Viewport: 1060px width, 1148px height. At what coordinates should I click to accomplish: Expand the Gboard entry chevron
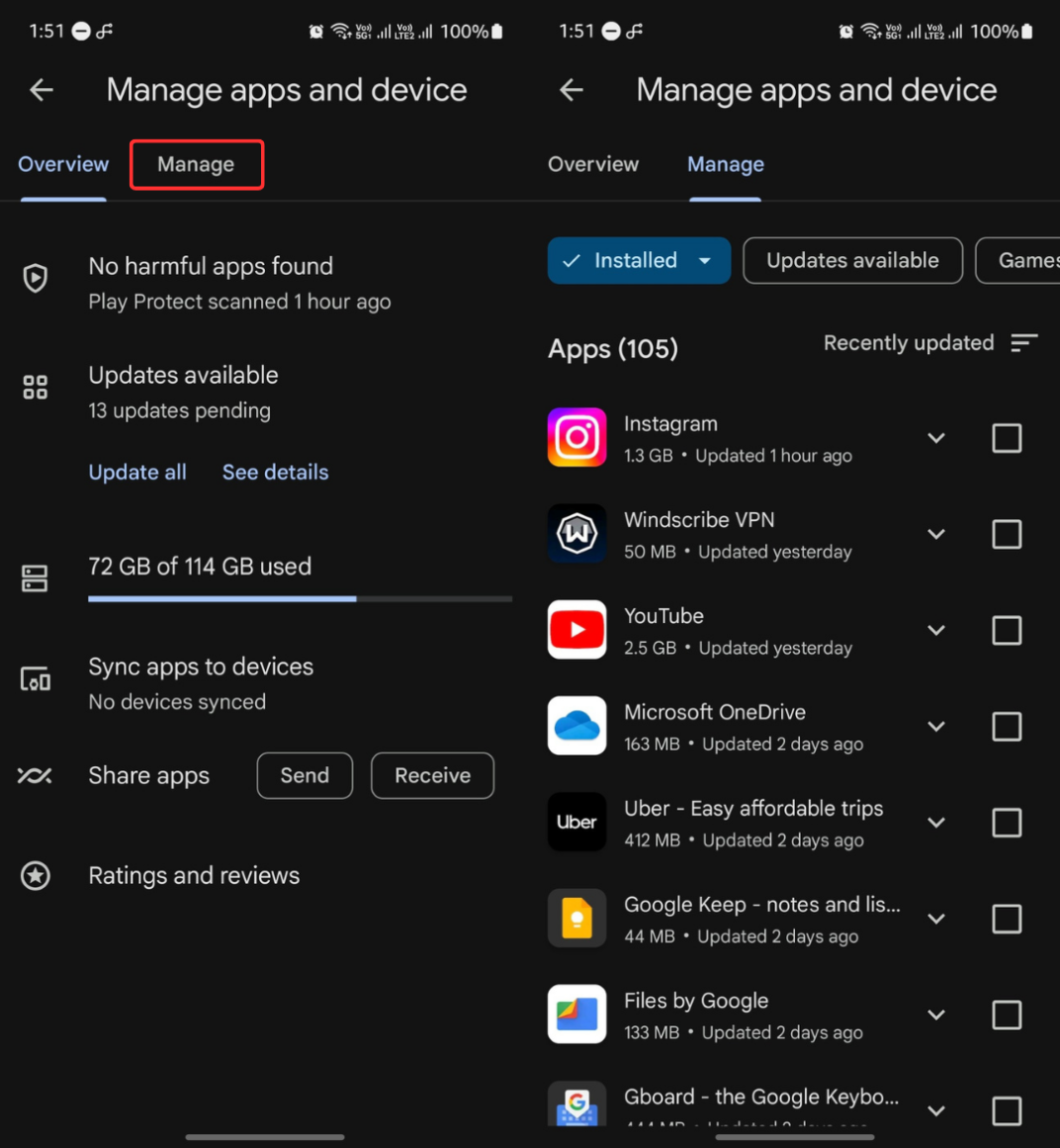pos(936,1110)
